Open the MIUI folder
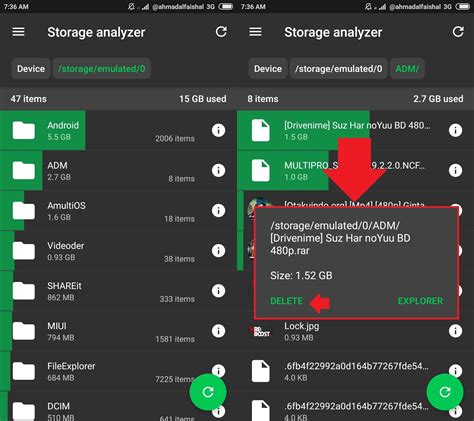The height and width of the screenshot is (421, 474). (118, 331)
